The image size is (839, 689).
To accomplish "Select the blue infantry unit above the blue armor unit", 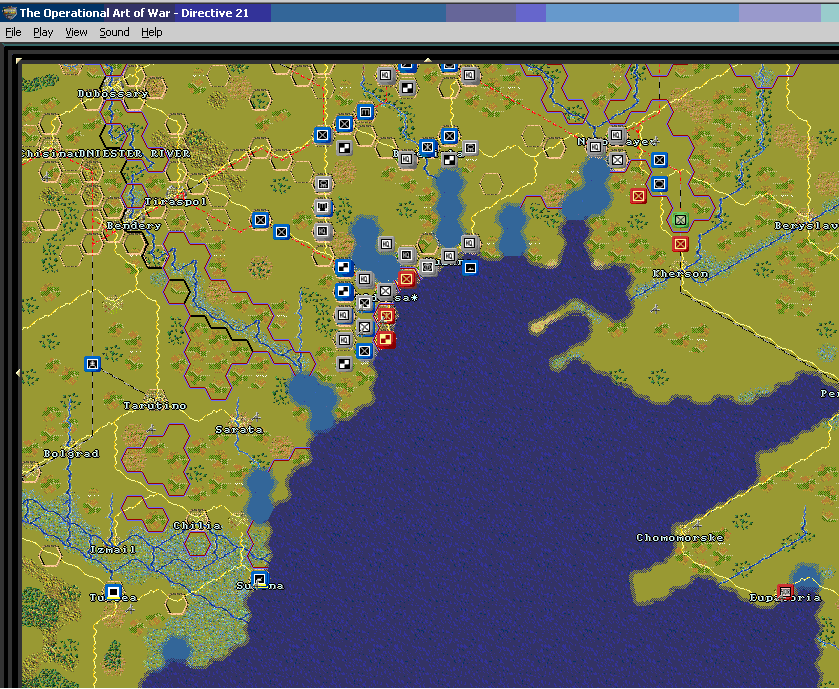I will coord(659,160).
